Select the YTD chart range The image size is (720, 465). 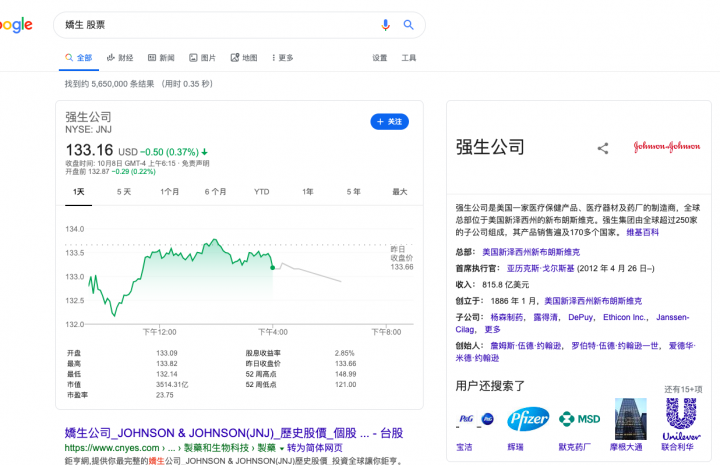[x=262, y=191]
